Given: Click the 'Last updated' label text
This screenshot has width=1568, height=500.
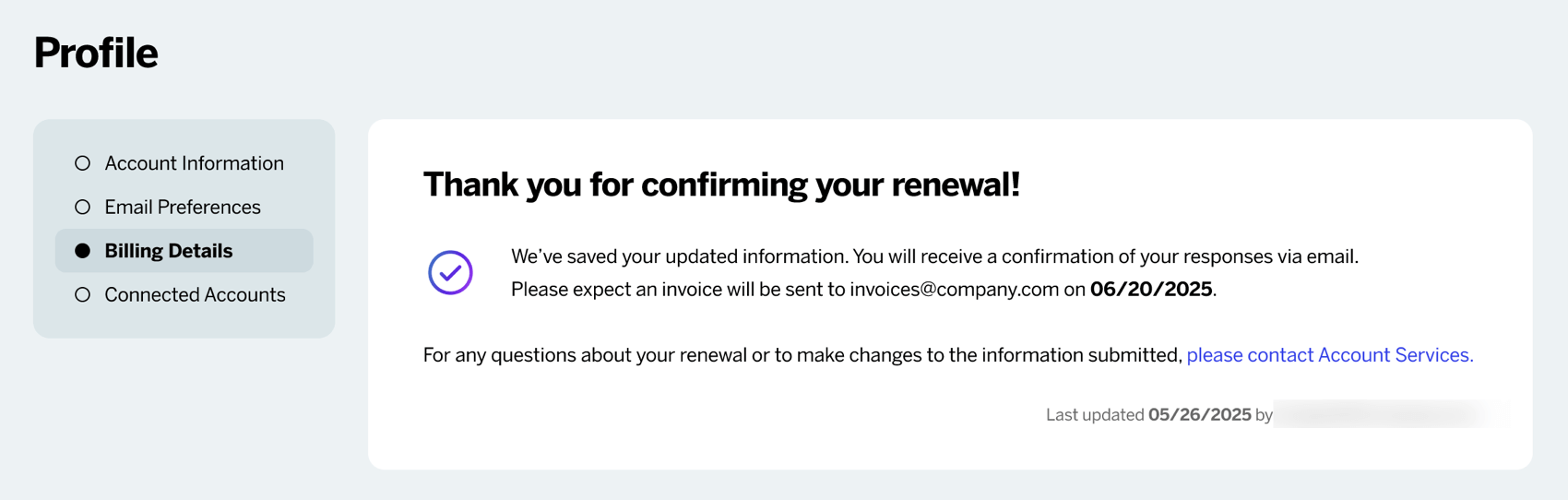Looking at the screenshot, I should click(1095, 415).
